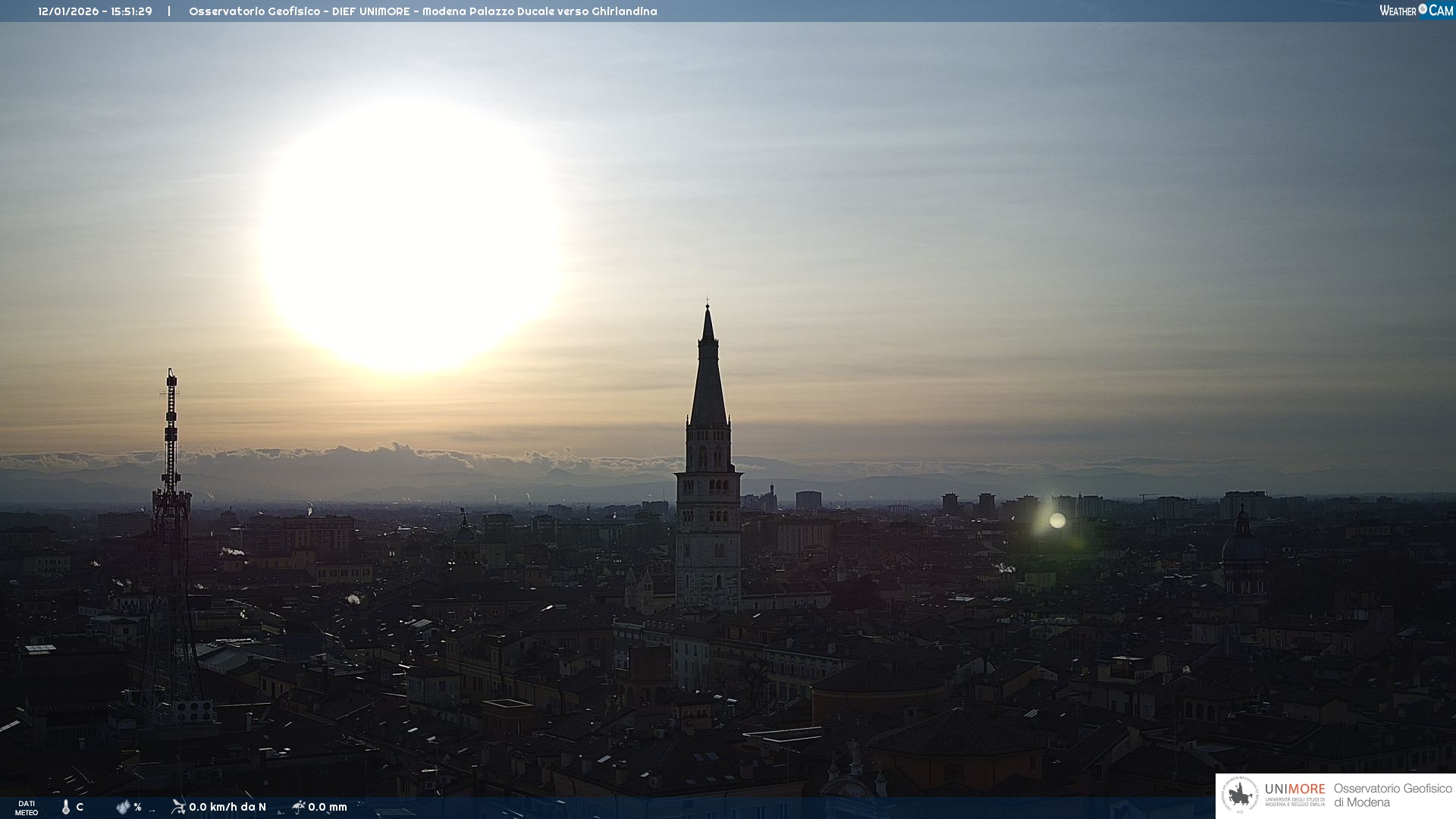Click the Ghirlandina bell tower spire
This screenshot has height=819, width=1456.
click(708, 379)
